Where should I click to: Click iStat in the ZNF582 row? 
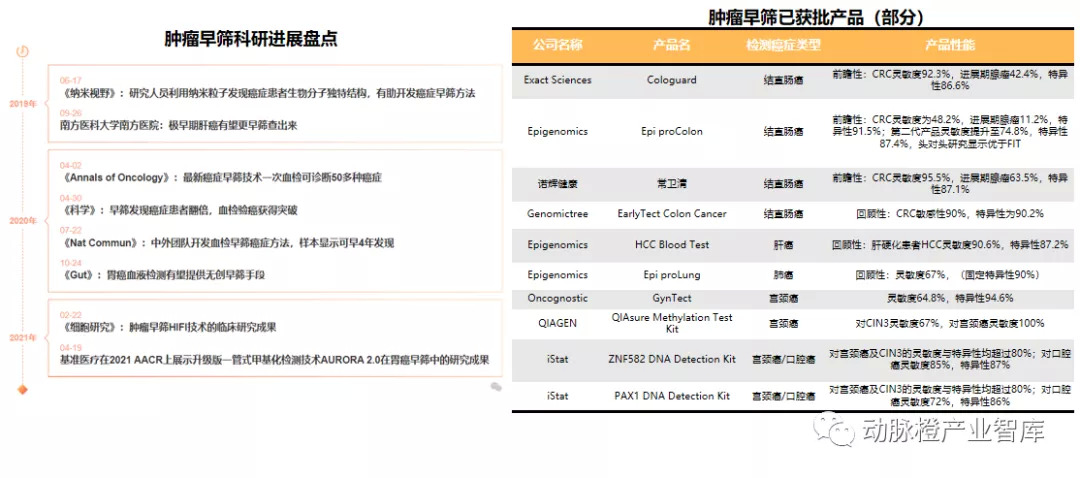557,360
